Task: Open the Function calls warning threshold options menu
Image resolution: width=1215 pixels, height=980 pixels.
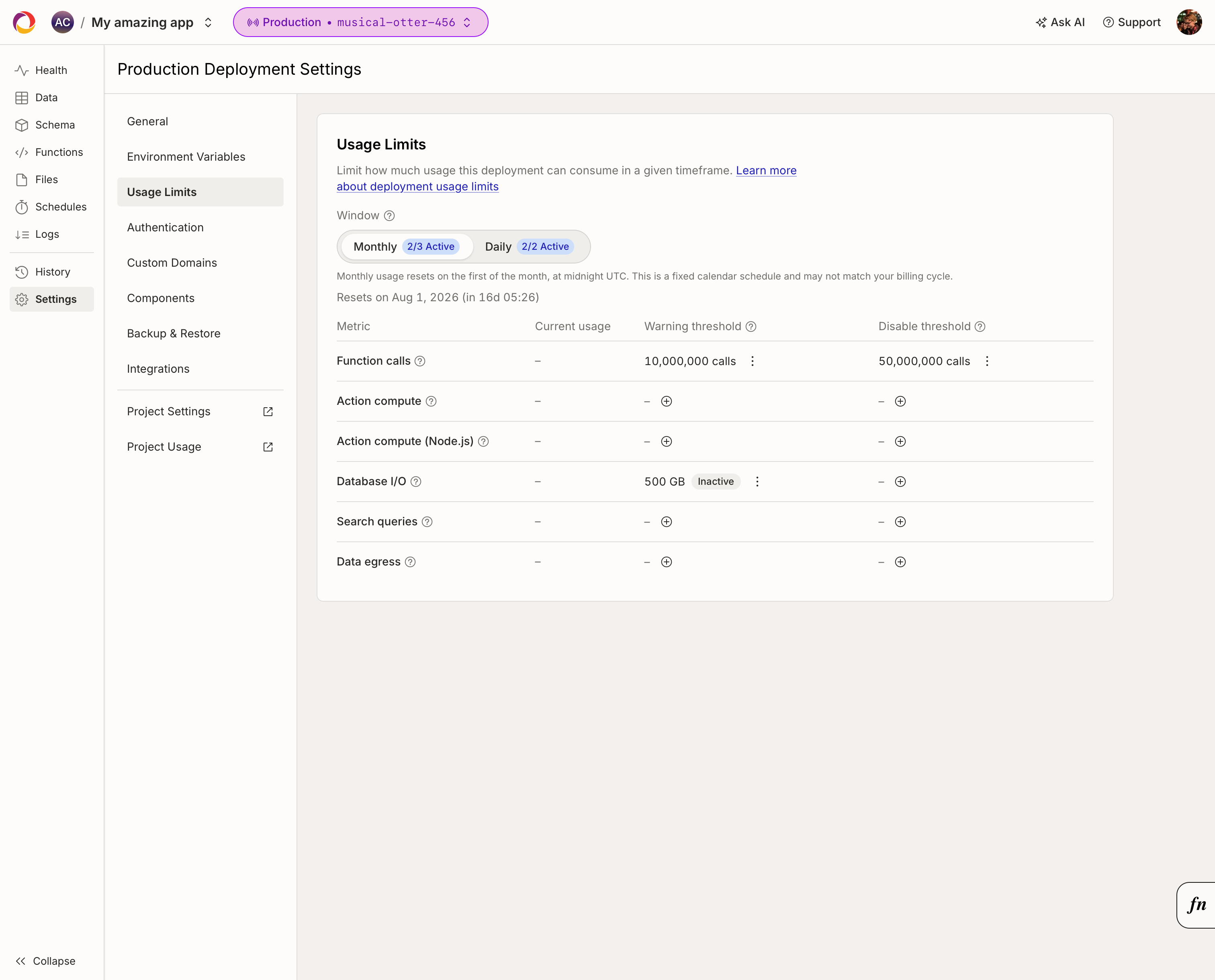Action: tap(752, 361)
